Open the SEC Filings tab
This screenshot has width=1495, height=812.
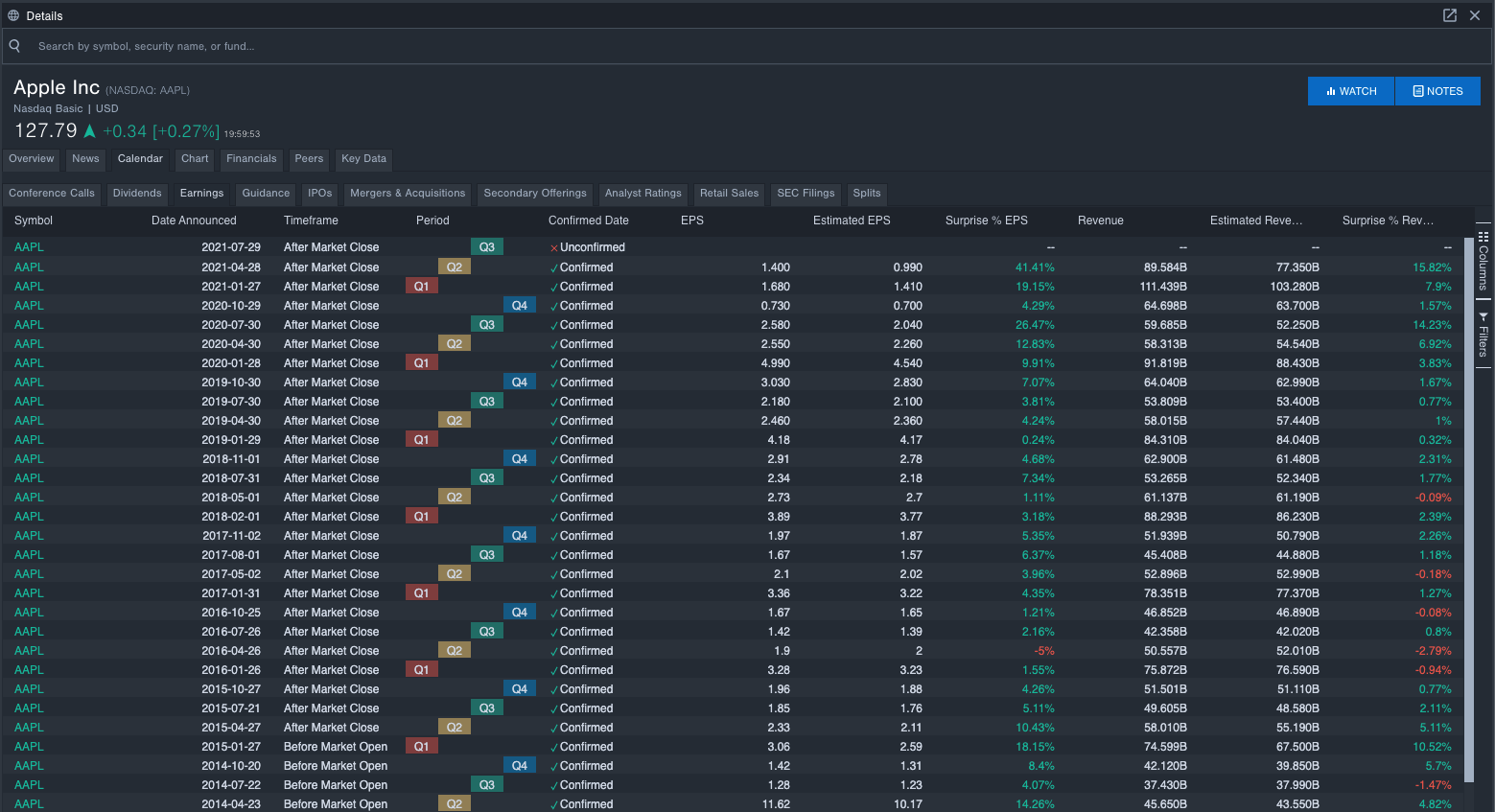click(806, 194)
